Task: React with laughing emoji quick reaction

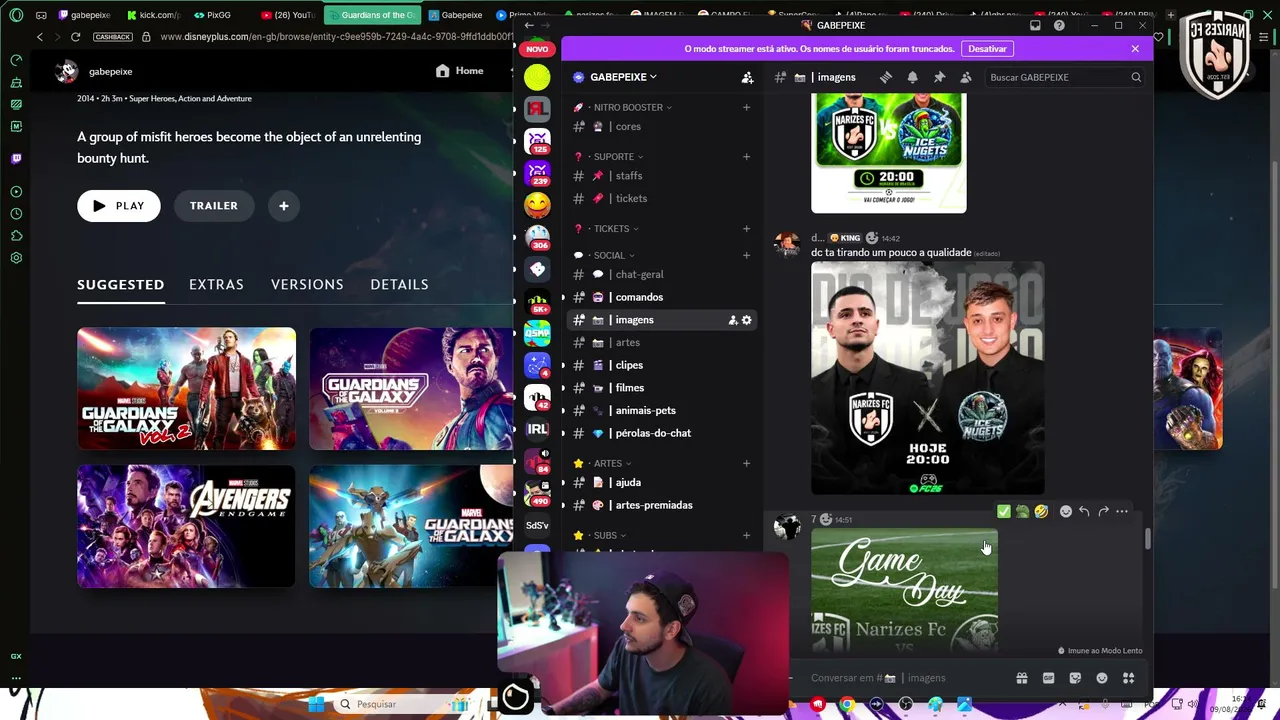Action: tap(1041, 512)
